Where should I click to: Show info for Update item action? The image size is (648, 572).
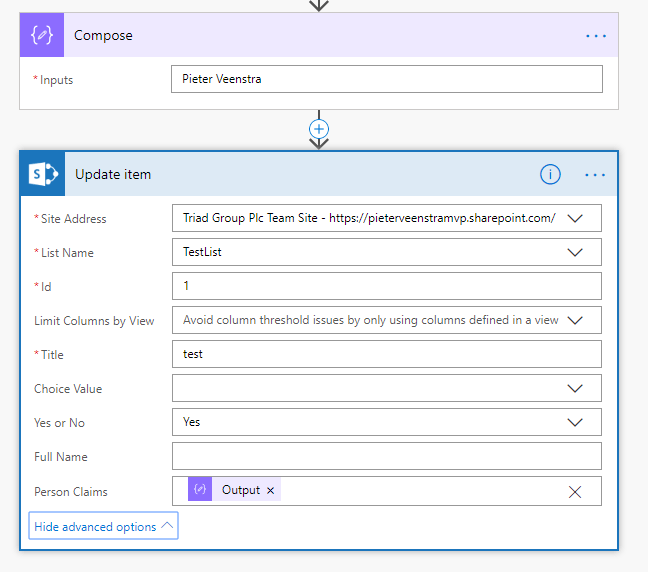(x=550, y=174)
